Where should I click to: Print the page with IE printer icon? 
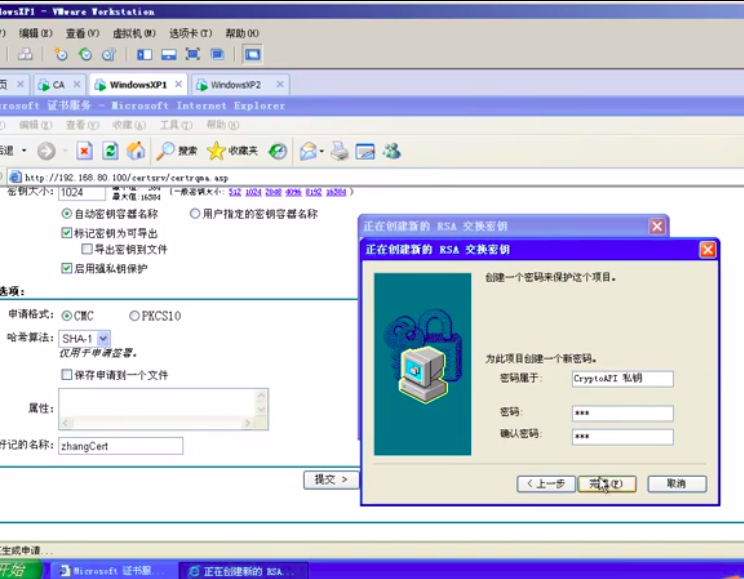point(339,151)
